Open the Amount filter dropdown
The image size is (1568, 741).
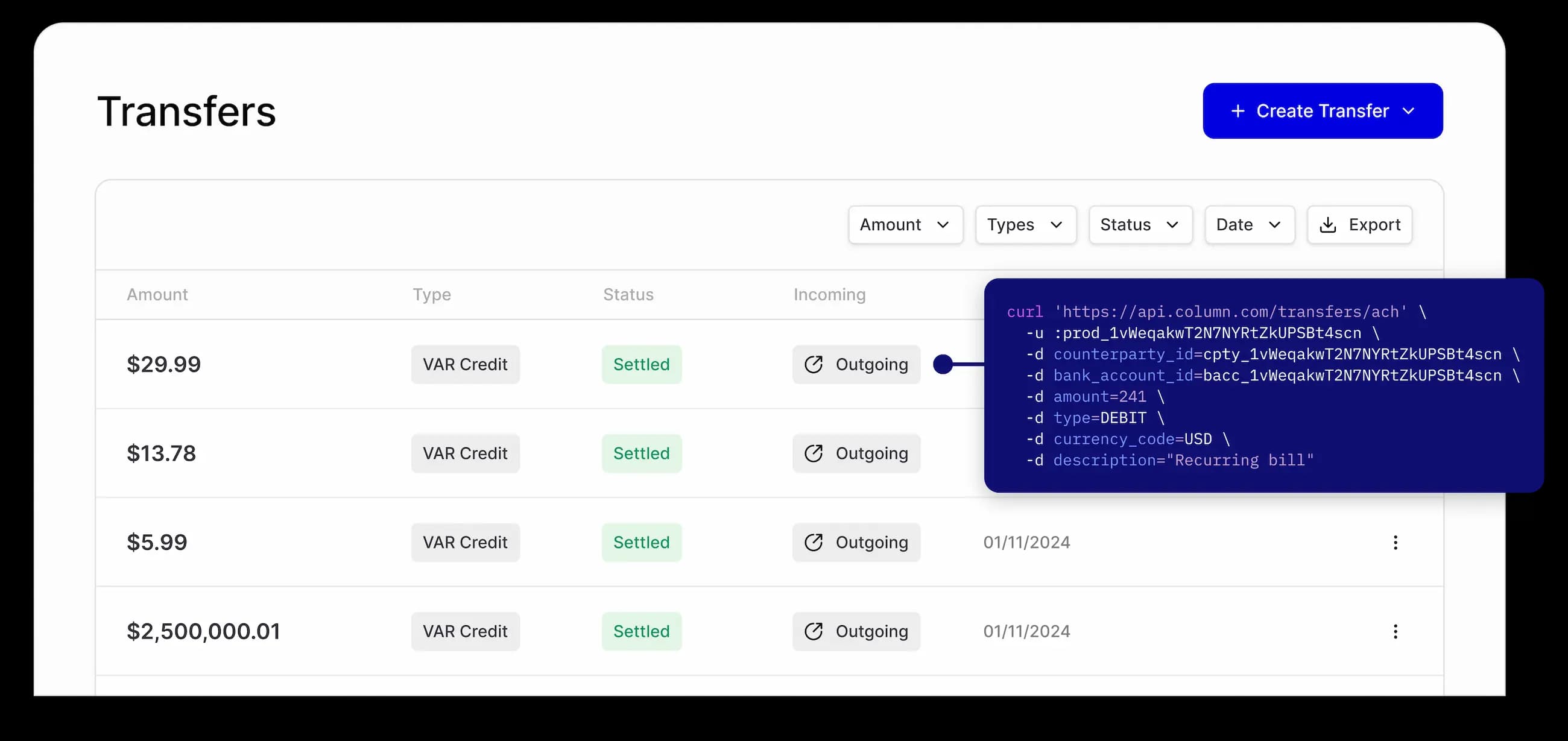tap(905, 225)
